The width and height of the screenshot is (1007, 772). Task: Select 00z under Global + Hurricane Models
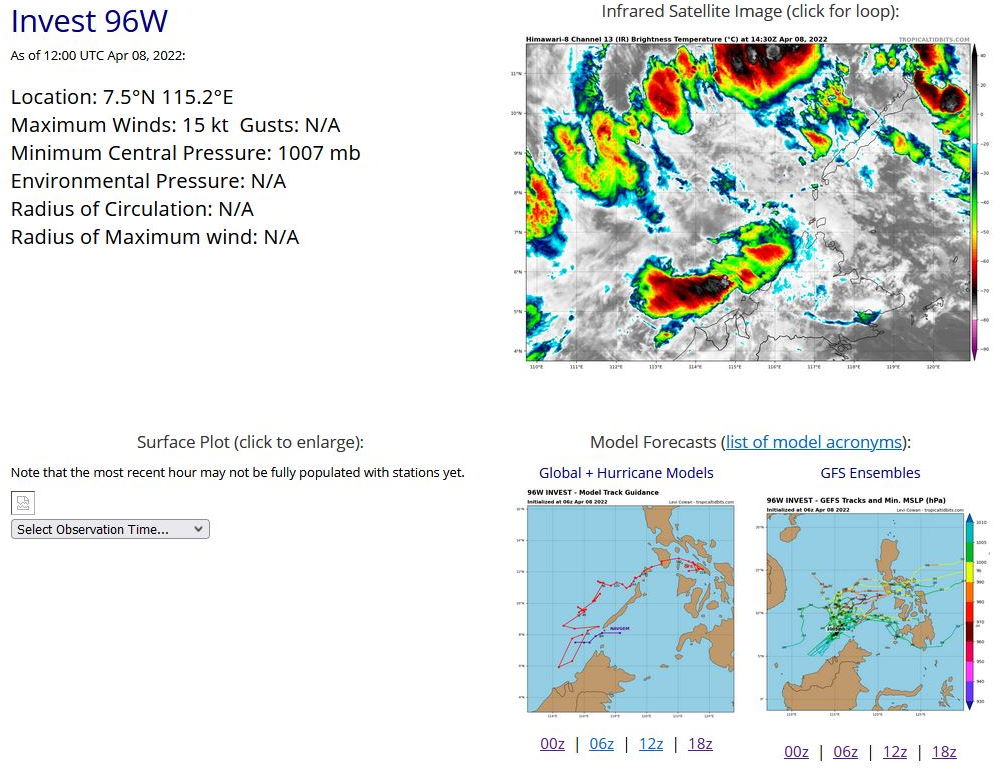click(552, 744)
